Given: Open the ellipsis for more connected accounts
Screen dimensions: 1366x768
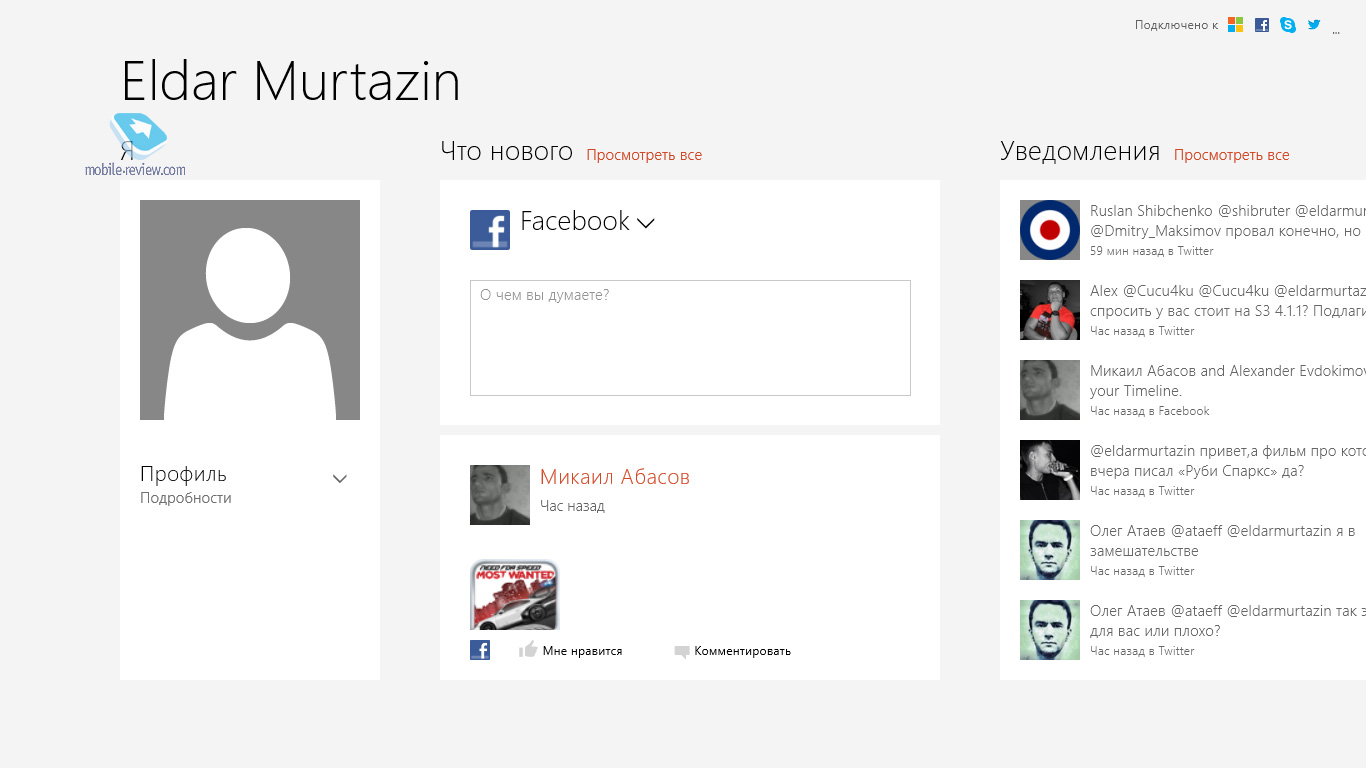Looking at the screenshot, I should point(1336,31).
